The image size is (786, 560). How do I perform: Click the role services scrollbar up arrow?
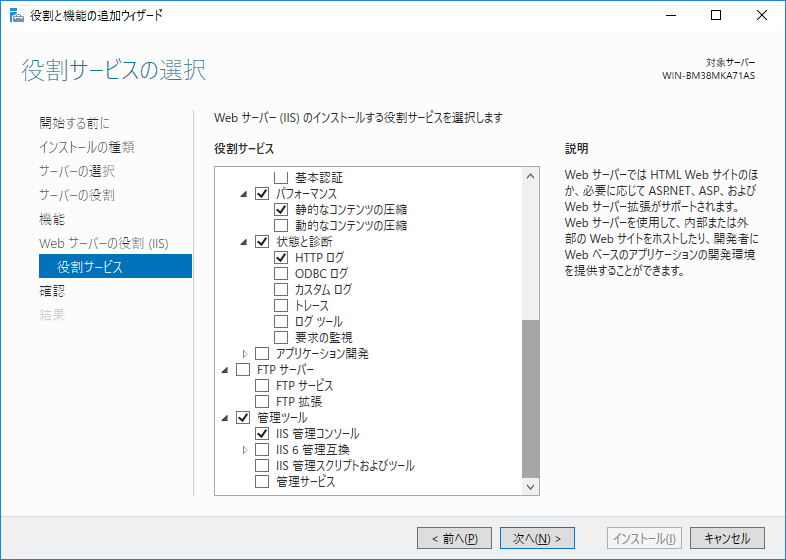531,176
